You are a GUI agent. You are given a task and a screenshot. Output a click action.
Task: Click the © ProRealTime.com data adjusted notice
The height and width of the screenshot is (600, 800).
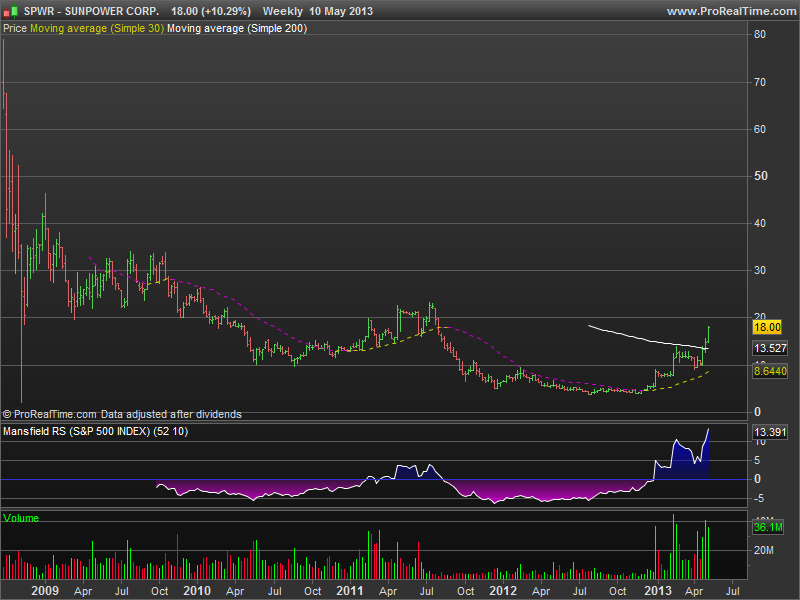coord(122,414)
